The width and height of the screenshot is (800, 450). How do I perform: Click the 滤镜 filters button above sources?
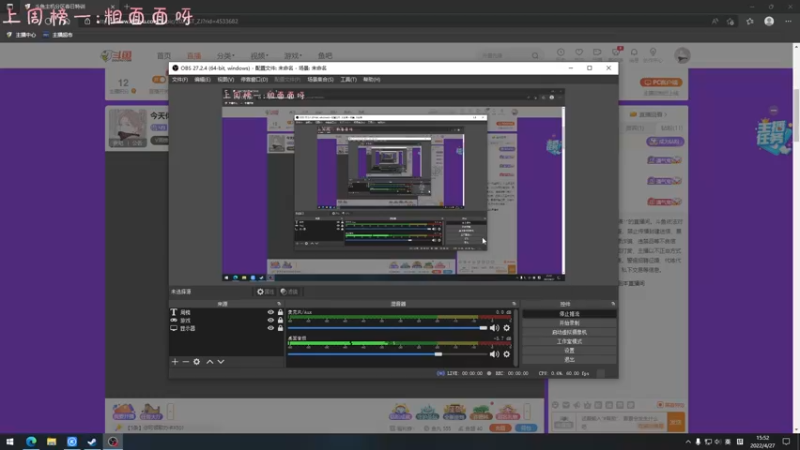click(x=289, y=292)
